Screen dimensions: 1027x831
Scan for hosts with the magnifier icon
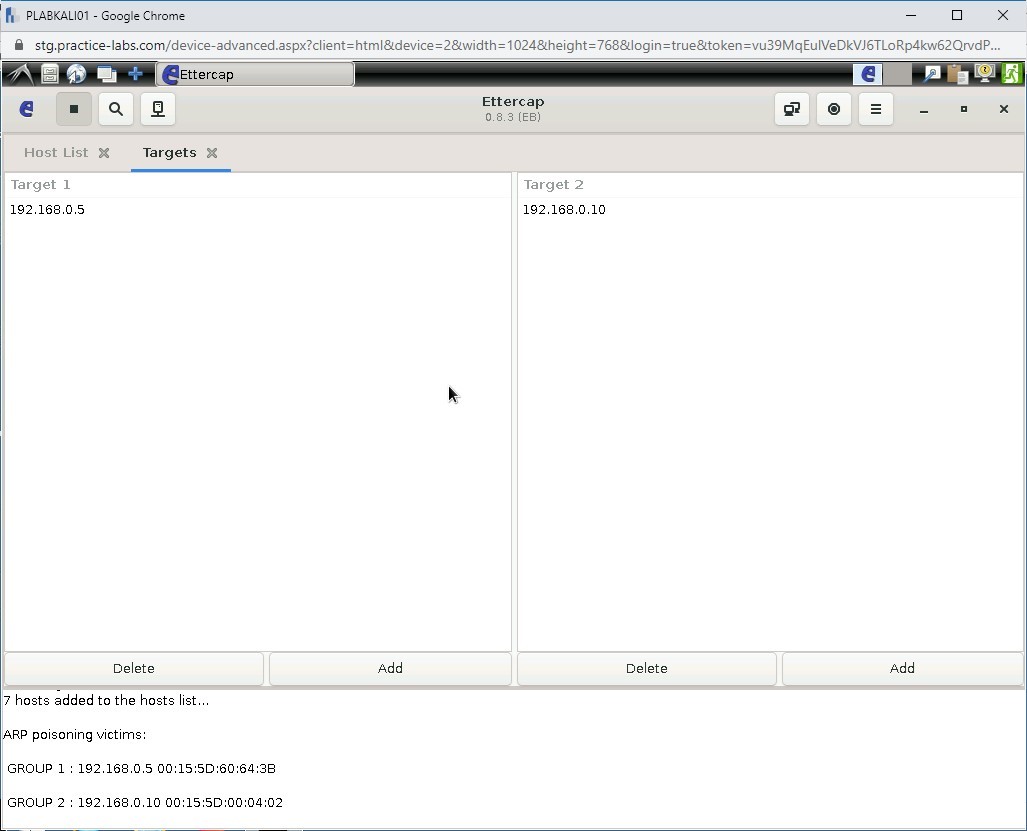click(x=115, y=109)
